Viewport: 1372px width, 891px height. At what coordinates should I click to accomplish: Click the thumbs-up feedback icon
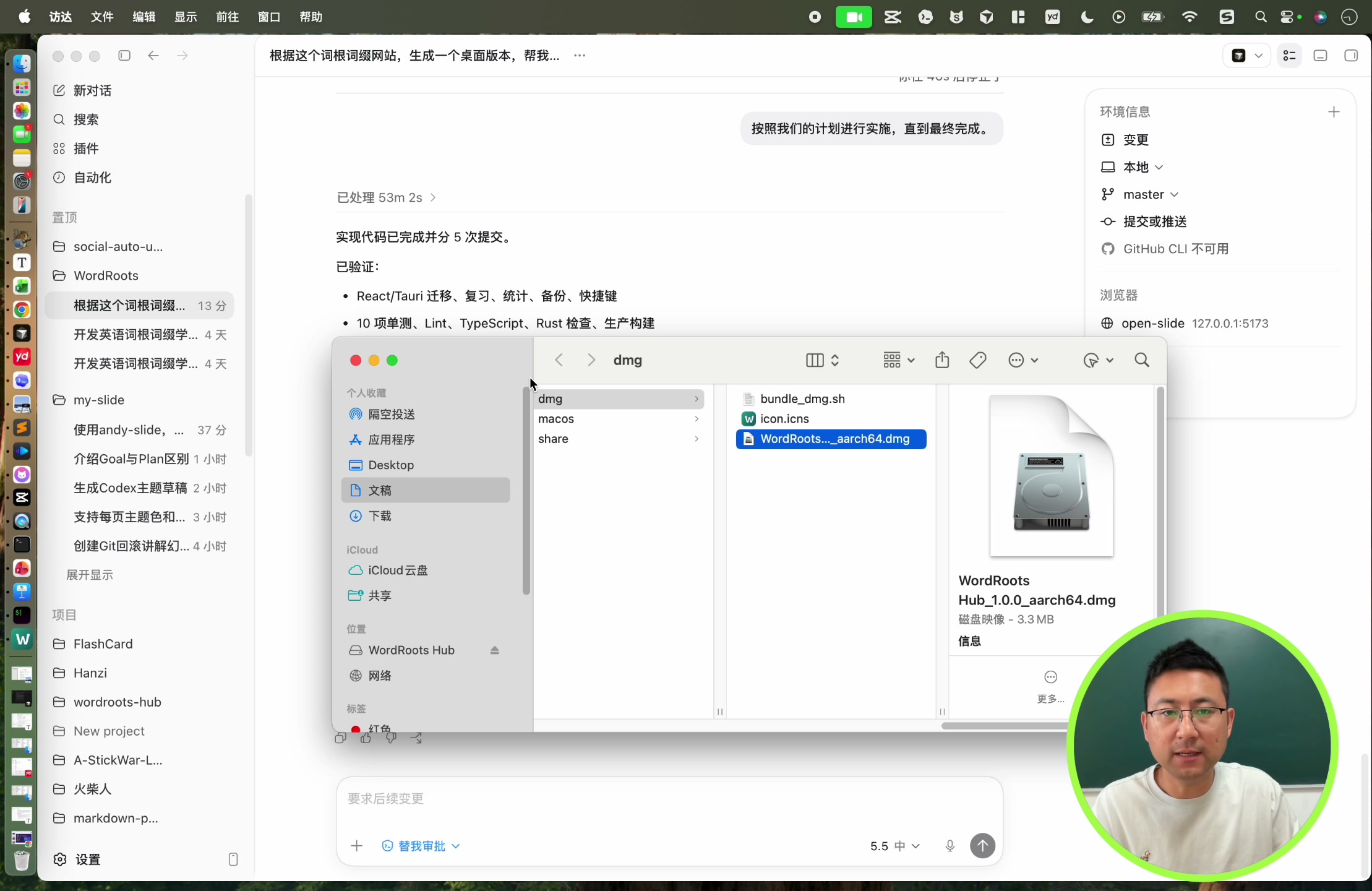(366, 738)
